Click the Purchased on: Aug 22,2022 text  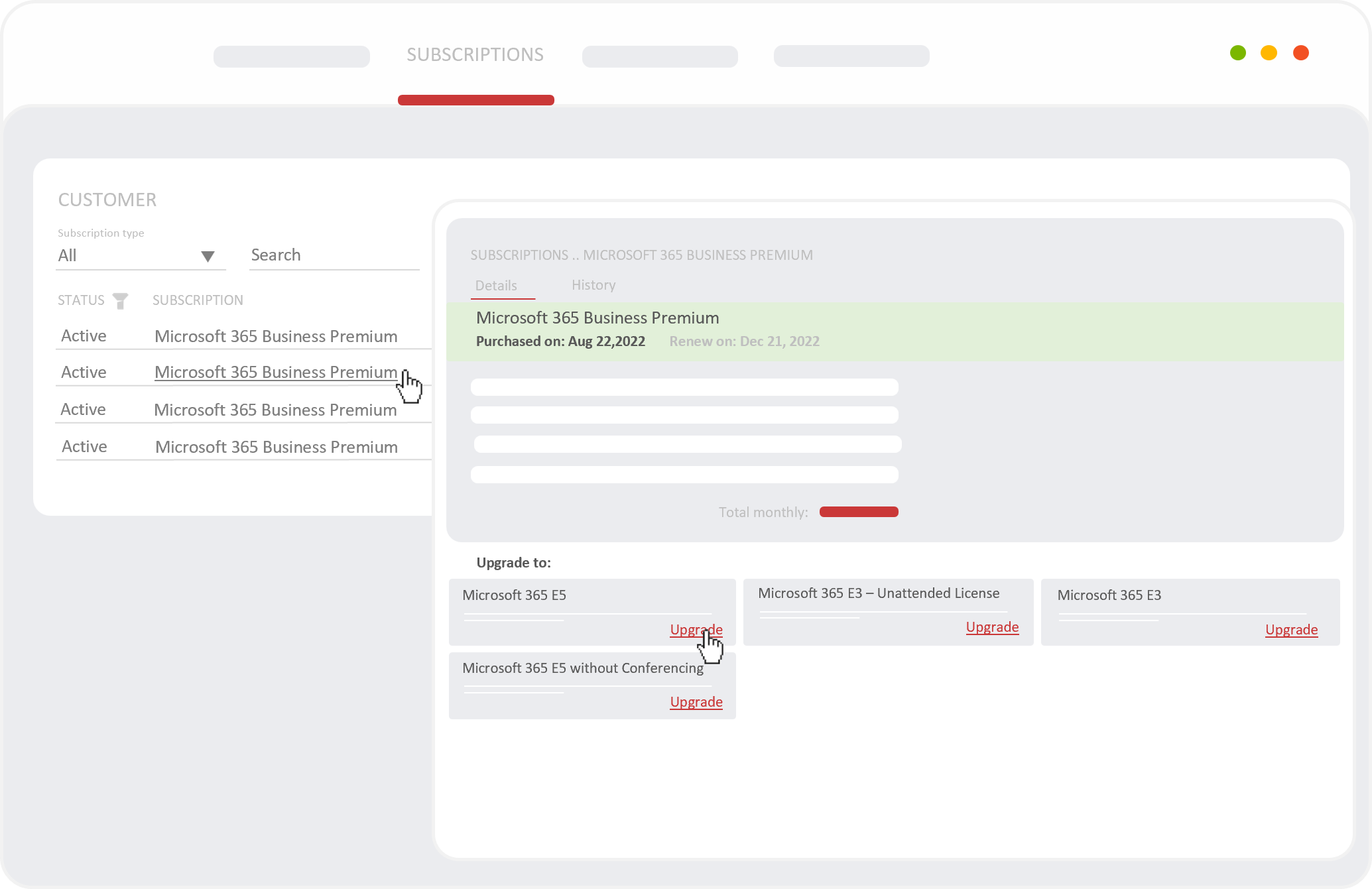point(560,341)
